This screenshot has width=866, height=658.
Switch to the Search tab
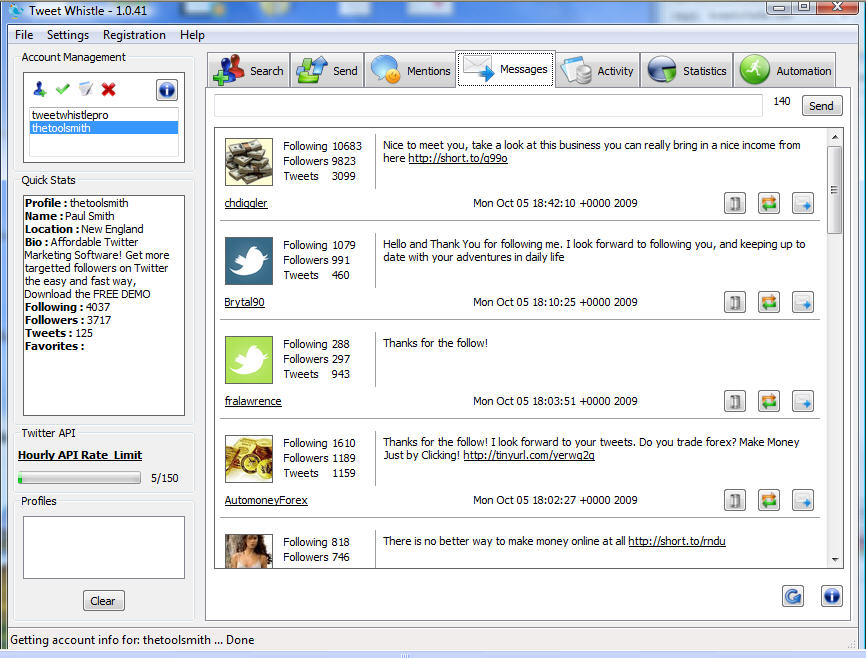[249, 70]
